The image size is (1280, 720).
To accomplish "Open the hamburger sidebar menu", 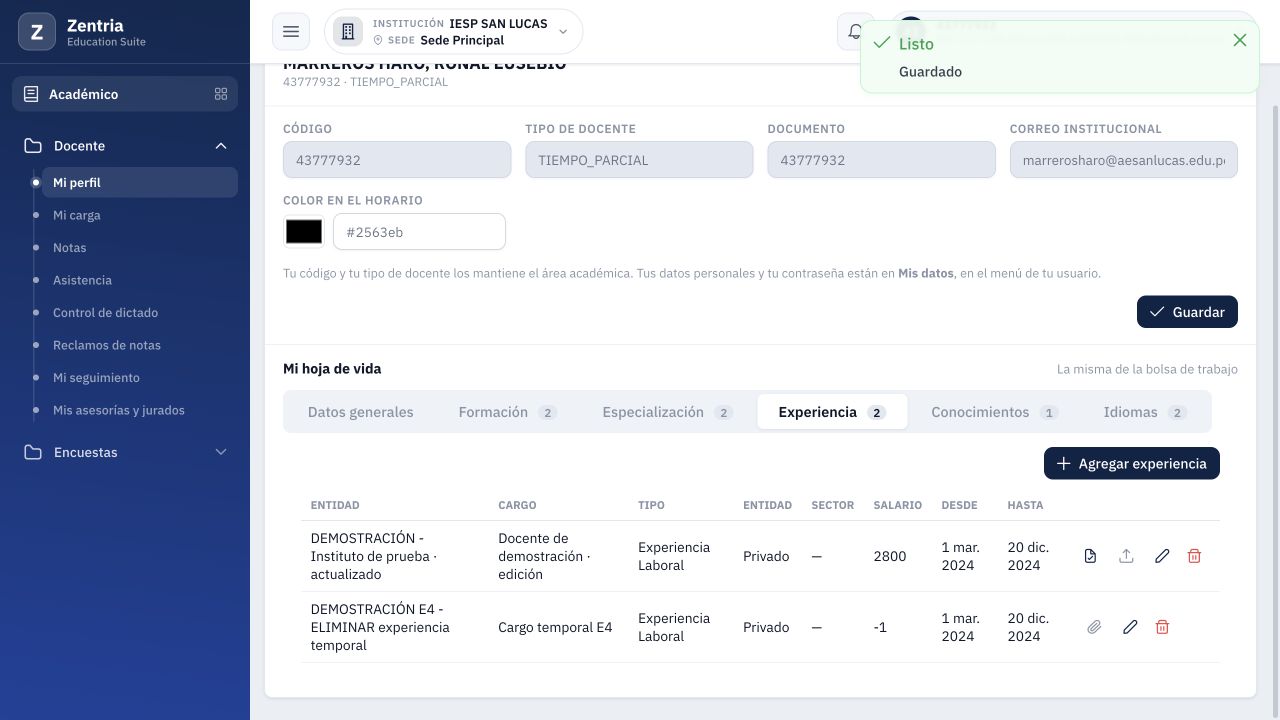I will (x=291, y=32).
